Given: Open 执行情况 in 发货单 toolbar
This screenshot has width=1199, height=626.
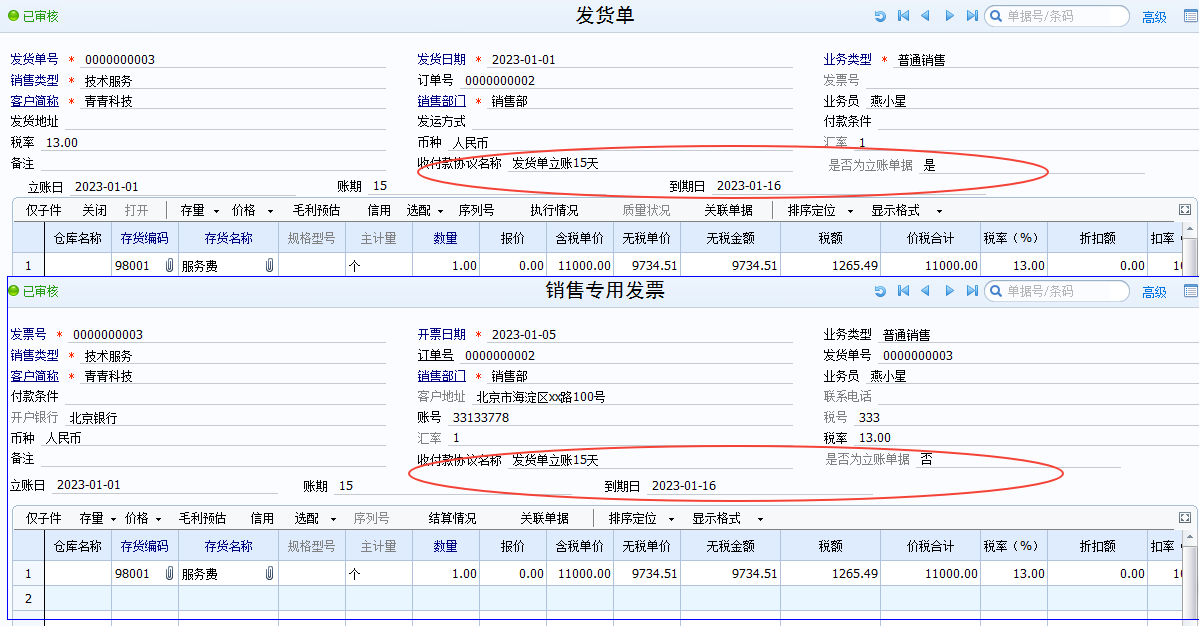Looking at the screenshot, I should click(554, 210).
